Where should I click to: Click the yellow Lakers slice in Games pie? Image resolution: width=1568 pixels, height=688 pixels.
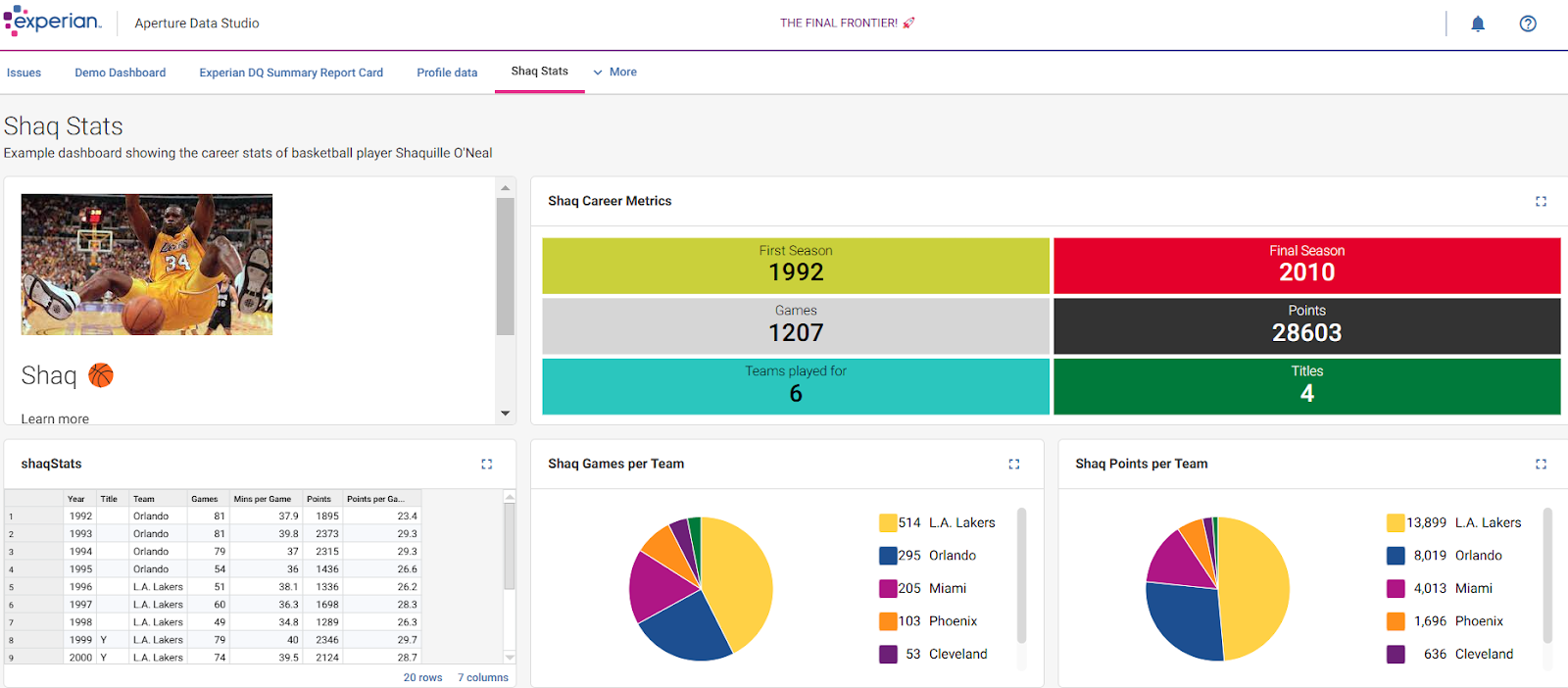coord(740,583)
